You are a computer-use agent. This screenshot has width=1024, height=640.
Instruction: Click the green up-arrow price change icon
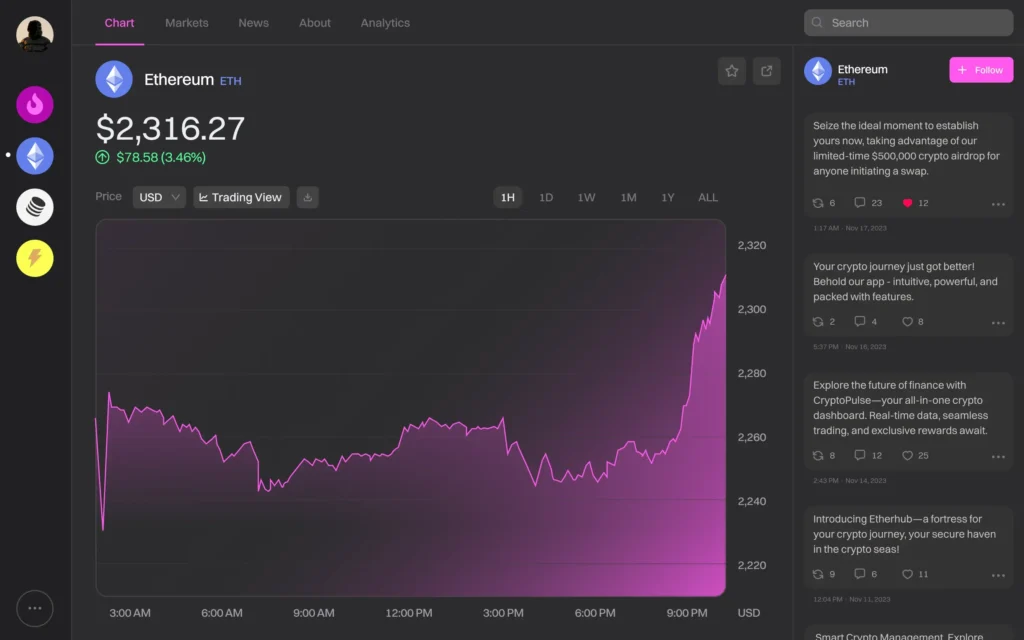point(103,157)
